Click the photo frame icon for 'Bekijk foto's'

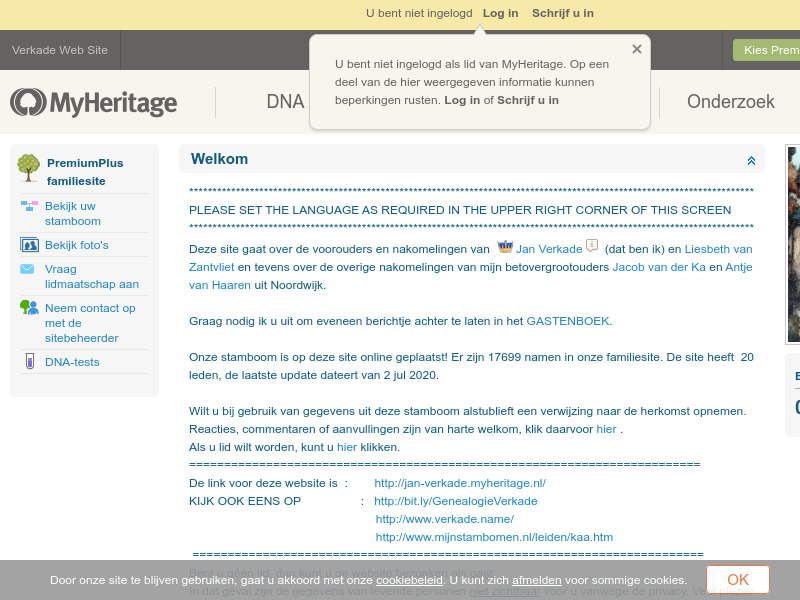click(x=30, y=244)
